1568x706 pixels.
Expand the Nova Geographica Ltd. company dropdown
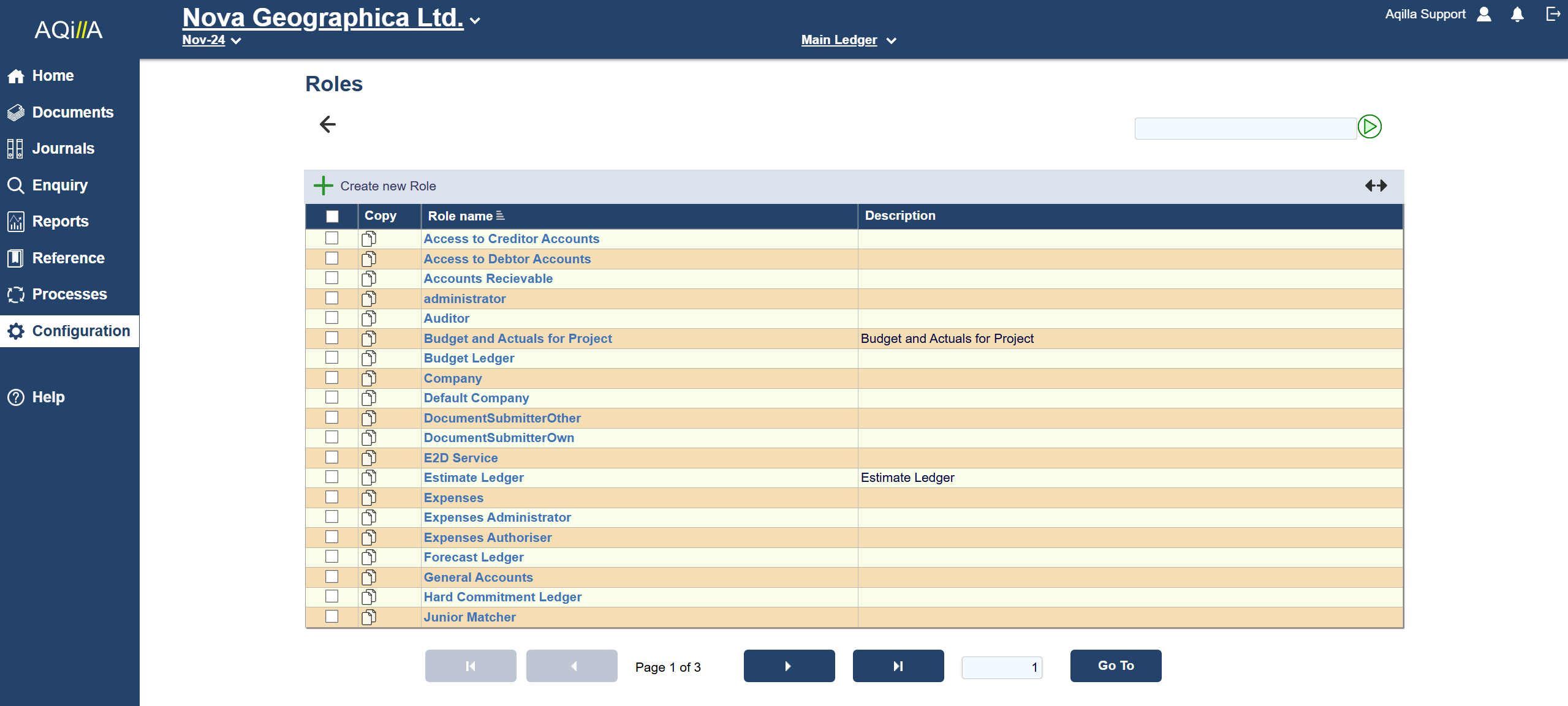(x=475, y=20)
